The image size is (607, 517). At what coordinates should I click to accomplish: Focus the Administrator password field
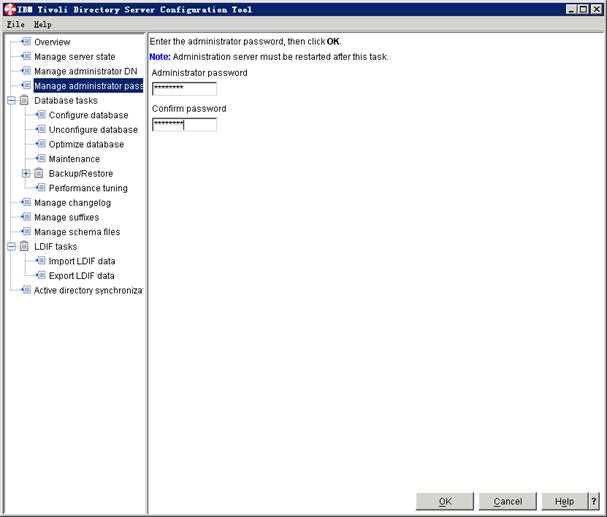click(184, 89)
